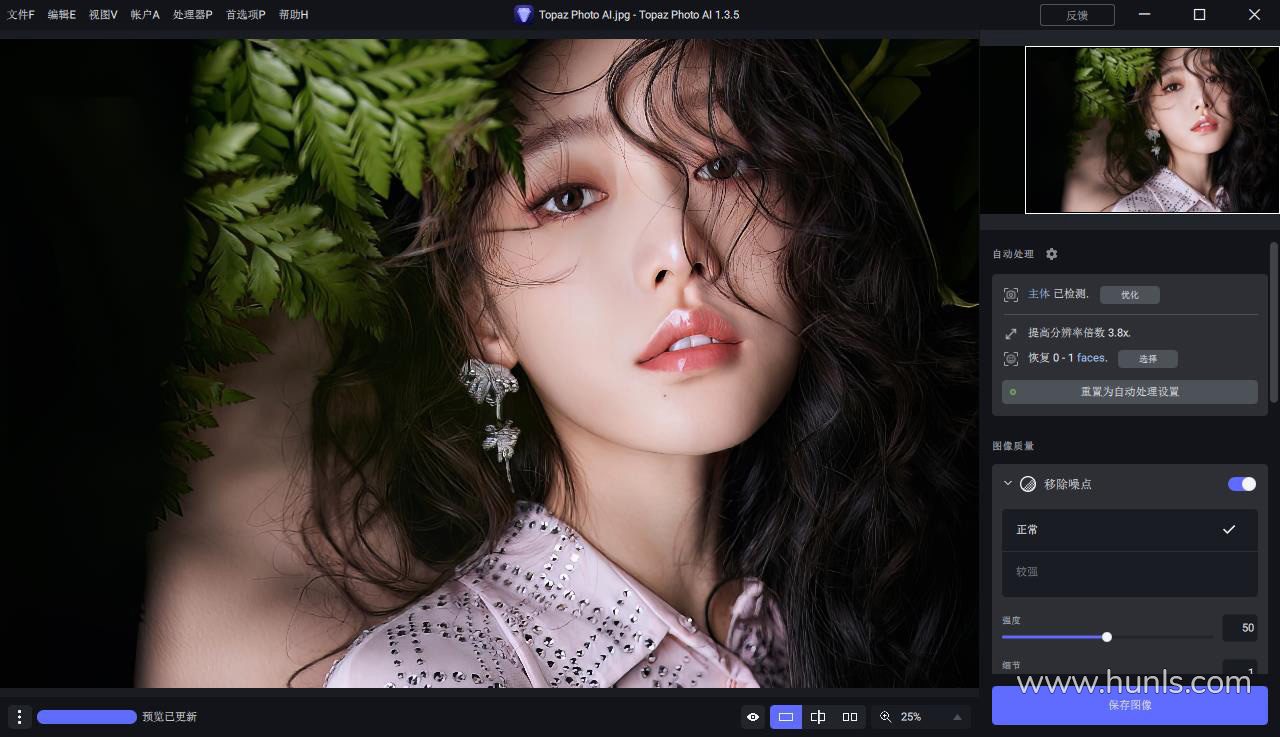Image resolution: width=1280 pixels, height=737 pixels.
Task: Click the eye preview icon
Action: [753, 717]
